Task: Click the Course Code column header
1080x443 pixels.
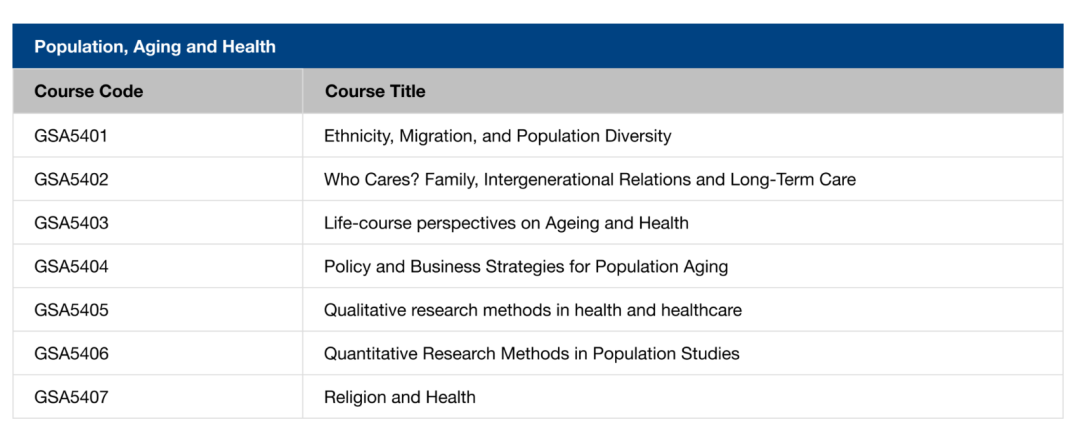Action: point(89,91)
